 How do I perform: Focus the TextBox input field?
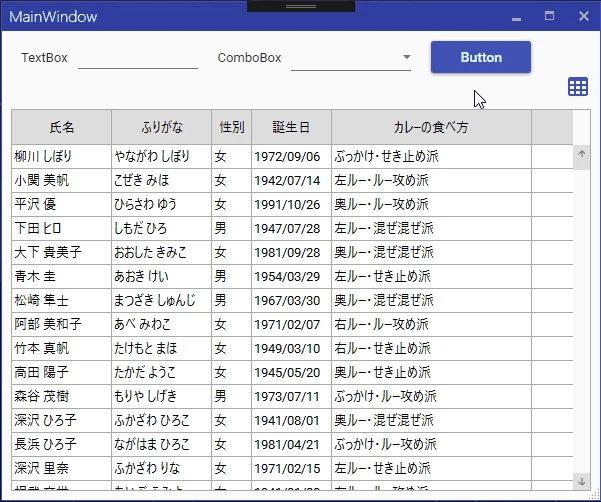click(x=138, y=58)
